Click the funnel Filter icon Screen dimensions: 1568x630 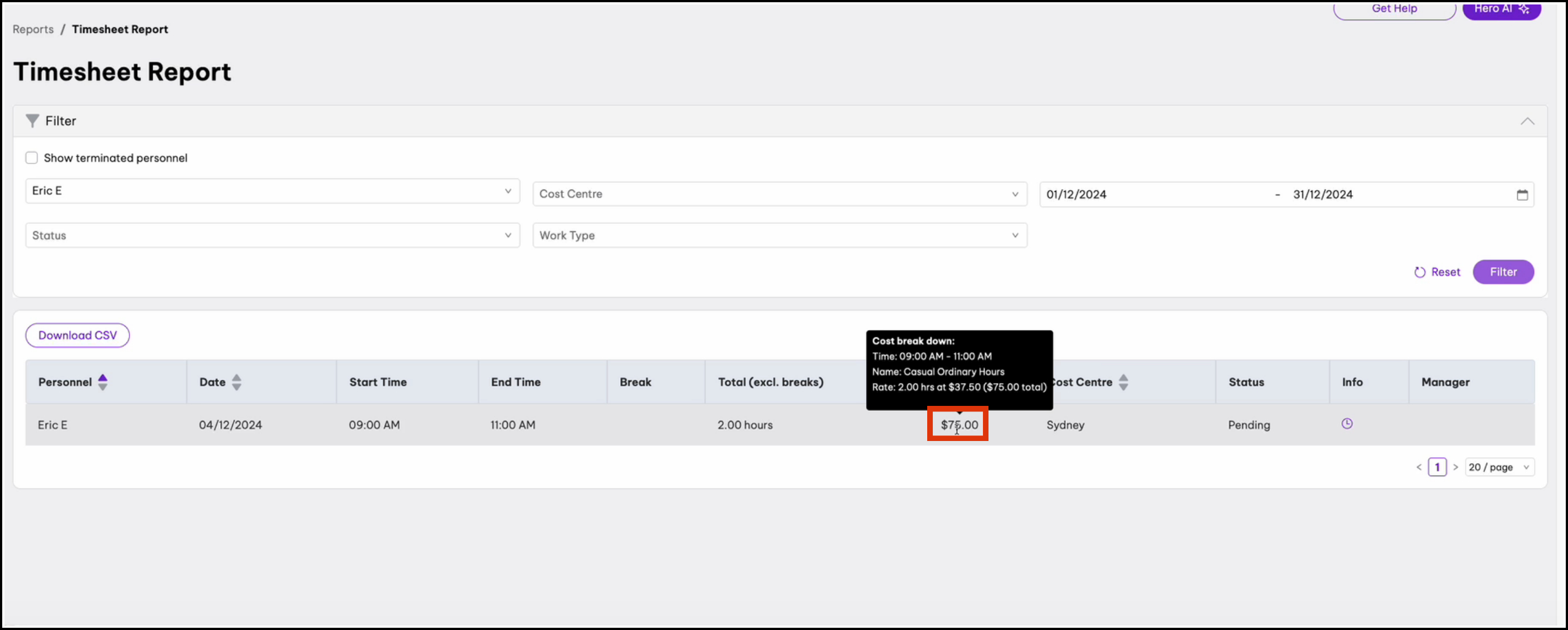coord(32,120)
